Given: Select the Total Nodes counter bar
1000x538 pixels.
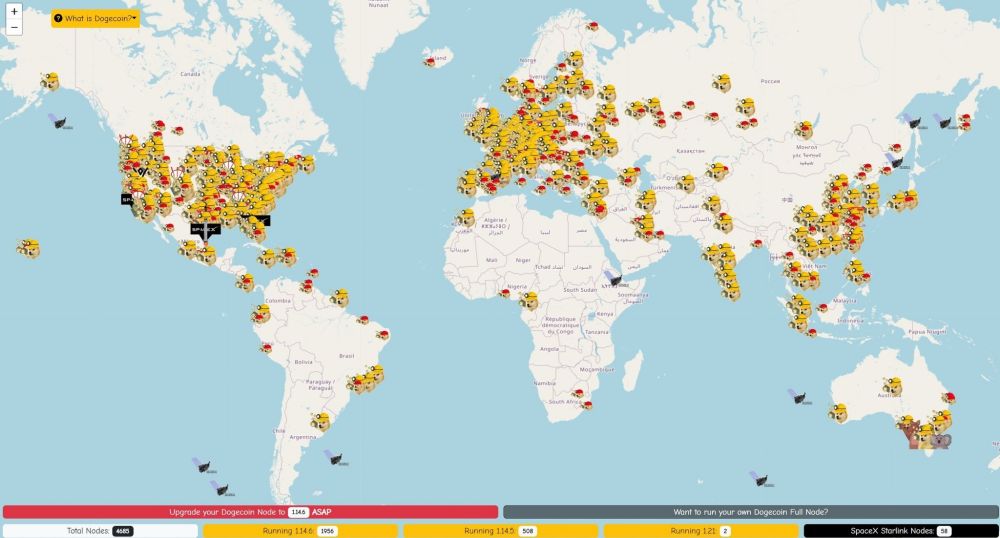Looking at the screenshot, I should pos(100,531).
